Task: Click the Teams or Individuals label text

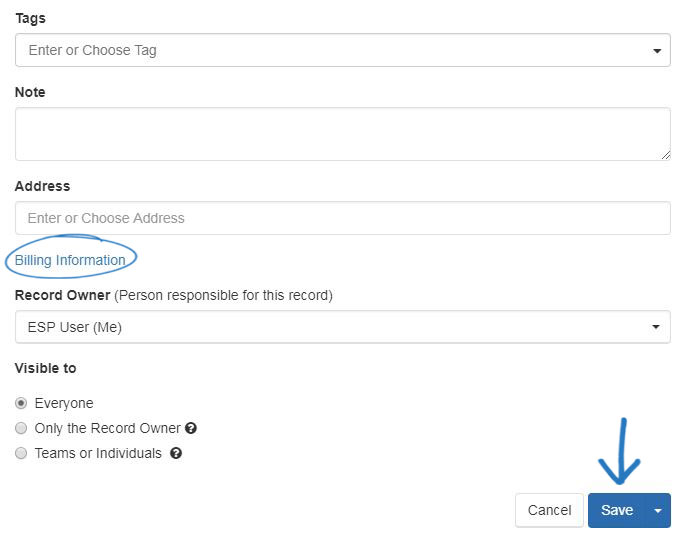Action: pos(98,453)
